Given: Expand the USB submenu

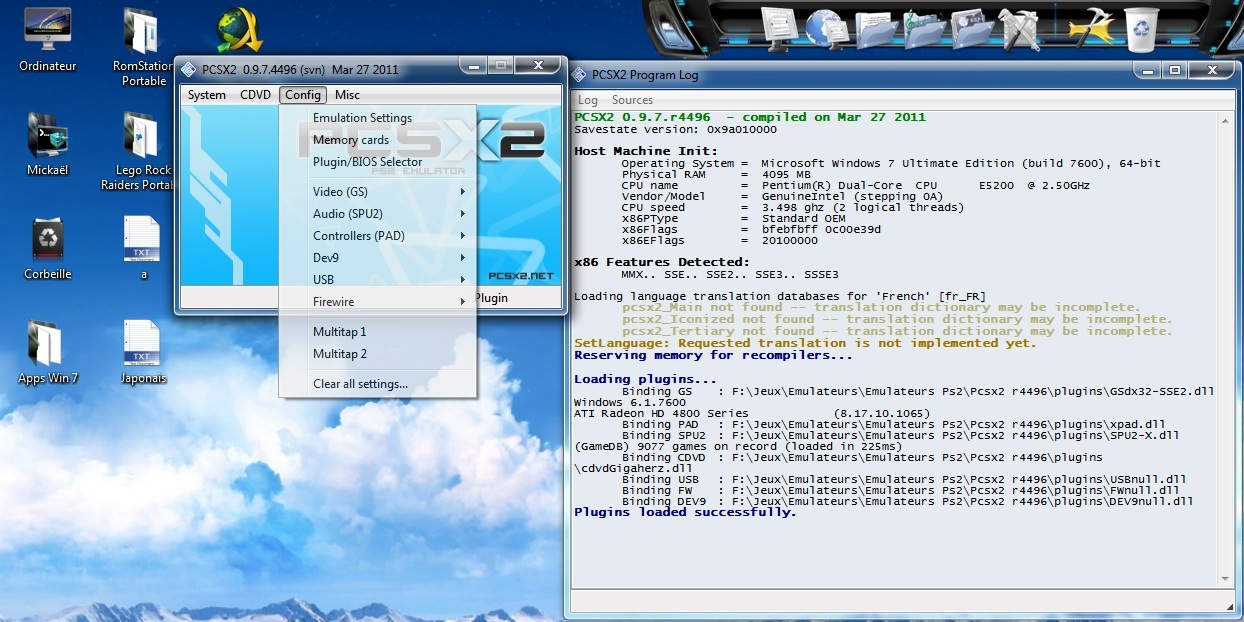Looking at the screenshot, I should tap(377, 280).
